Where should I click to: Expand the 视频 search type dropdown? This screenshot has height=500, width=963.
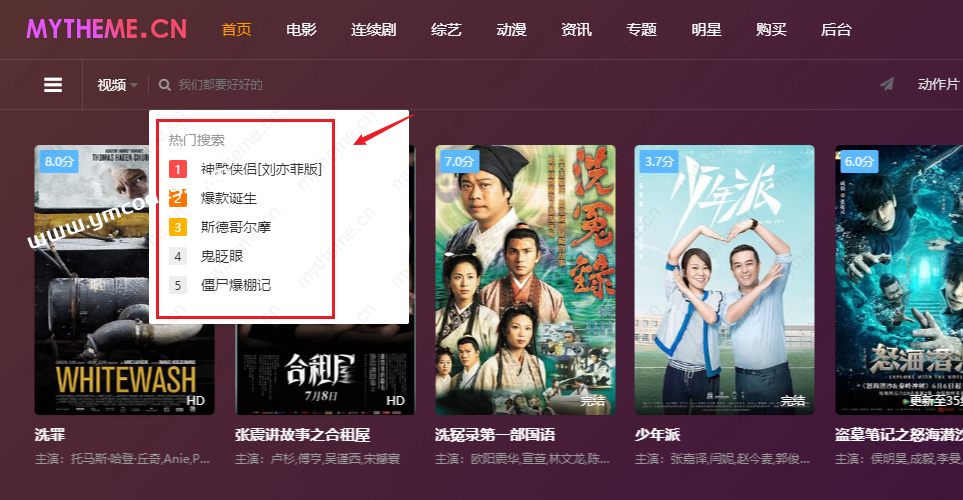[117, 85]
